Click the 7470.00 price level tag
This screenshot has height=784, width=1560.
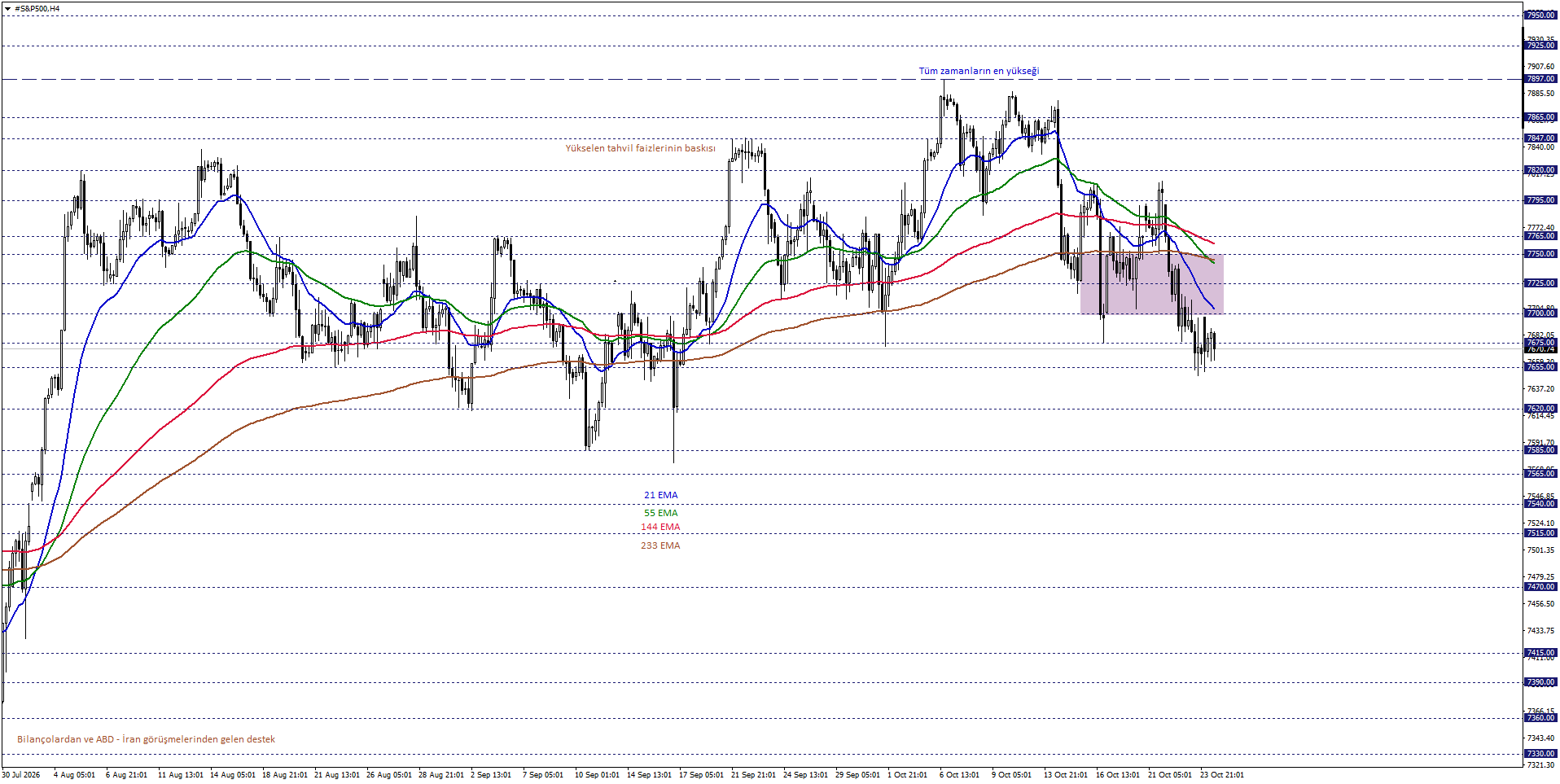pos(1540,587)
